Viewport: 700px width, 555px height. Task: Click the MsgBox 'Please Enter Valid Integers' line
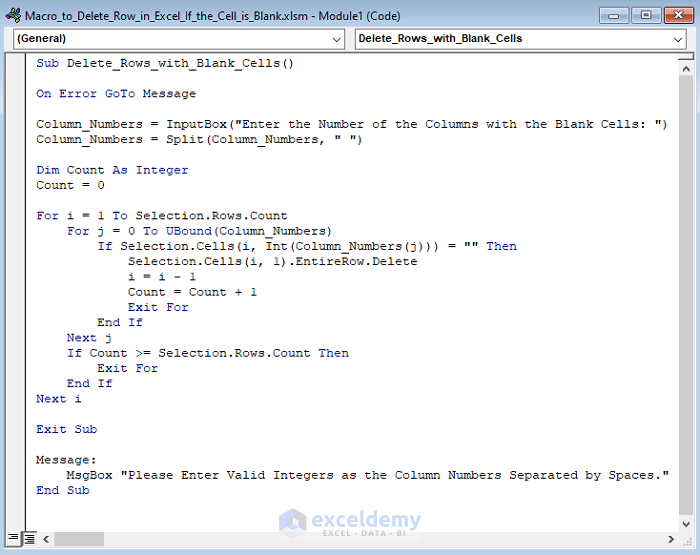[x=368, y=475]
